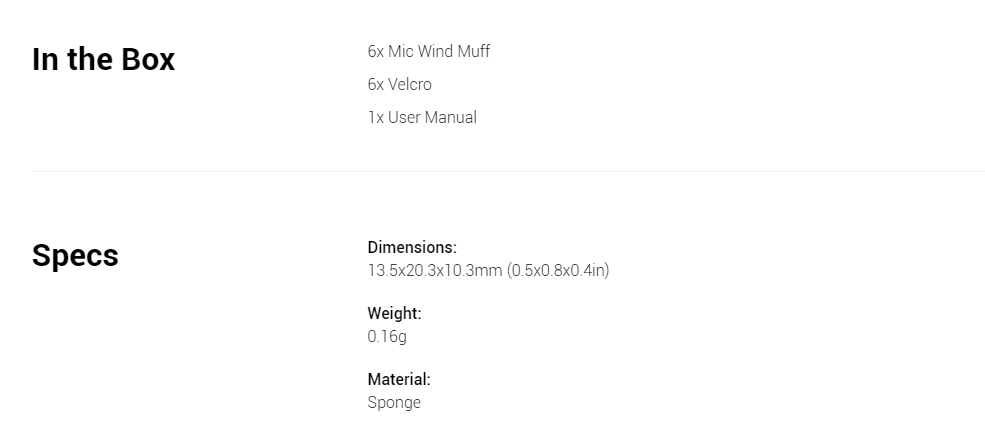This screenshot has height=442, width=985.
Task: Select the "Dimensions:" spec label
Action: (412, 247)
